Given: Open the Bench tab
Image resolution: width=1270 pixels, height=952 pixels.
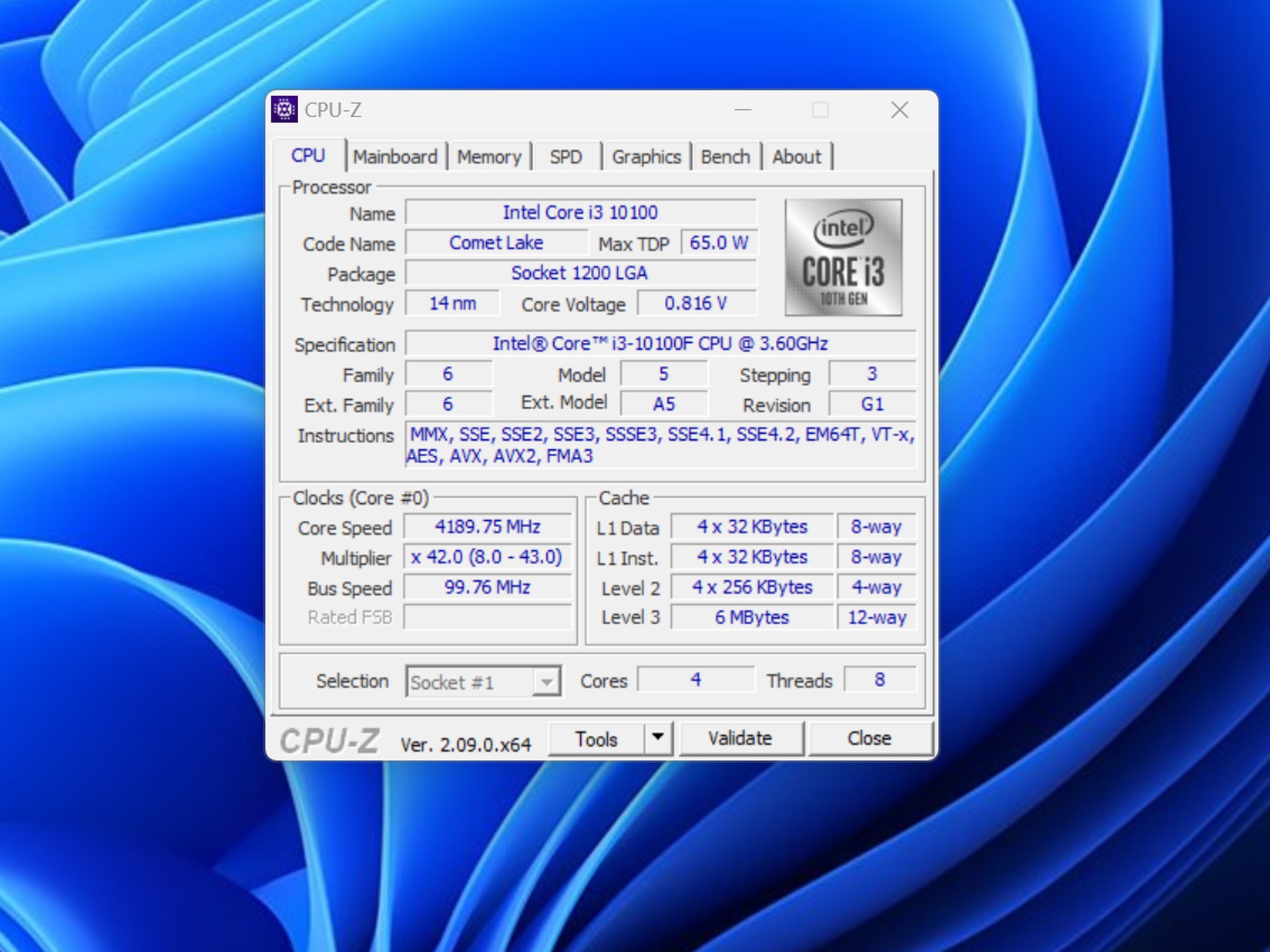Looking at the screenshot, I should click(727, 157).
